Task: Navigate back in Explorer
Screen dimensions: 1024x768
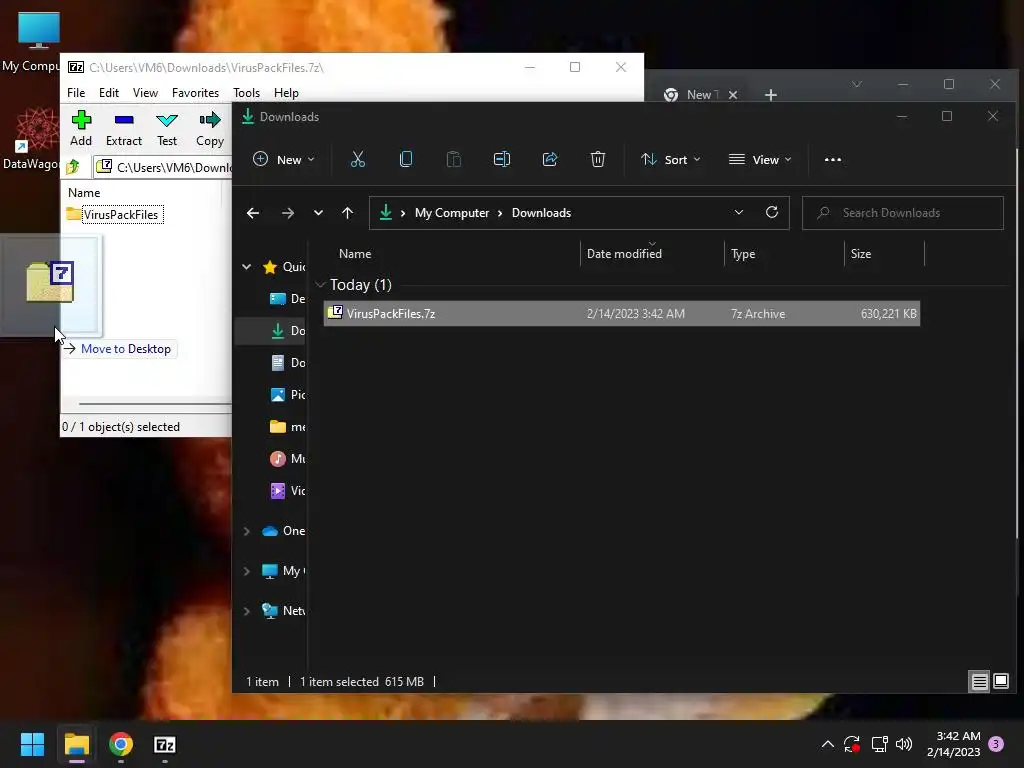Action: pyautogui.click(x=253, y=213)
